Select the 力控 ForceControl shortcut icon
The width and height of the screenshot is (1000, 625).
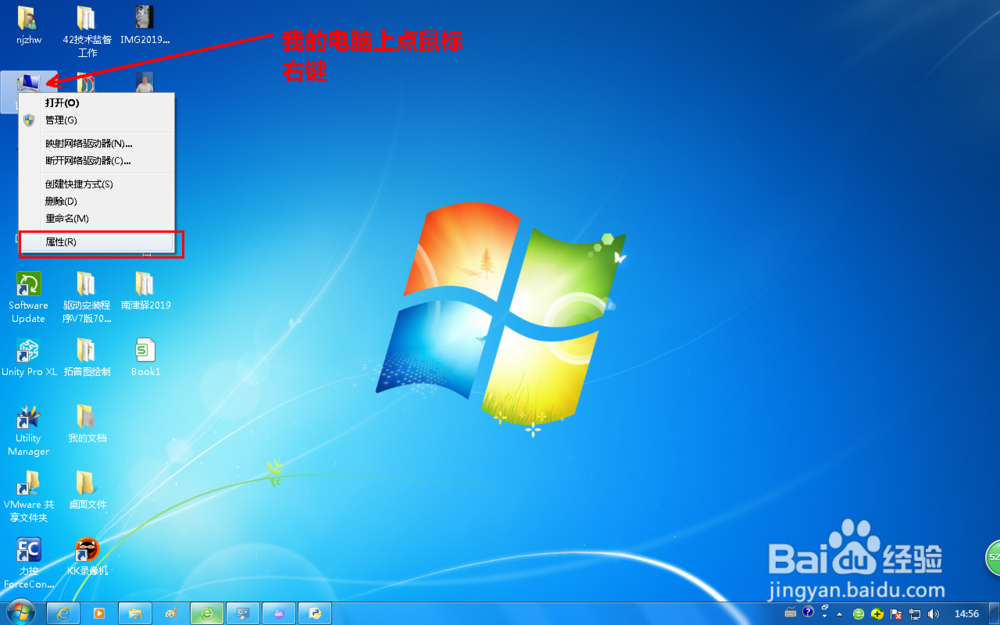point(29,562)
